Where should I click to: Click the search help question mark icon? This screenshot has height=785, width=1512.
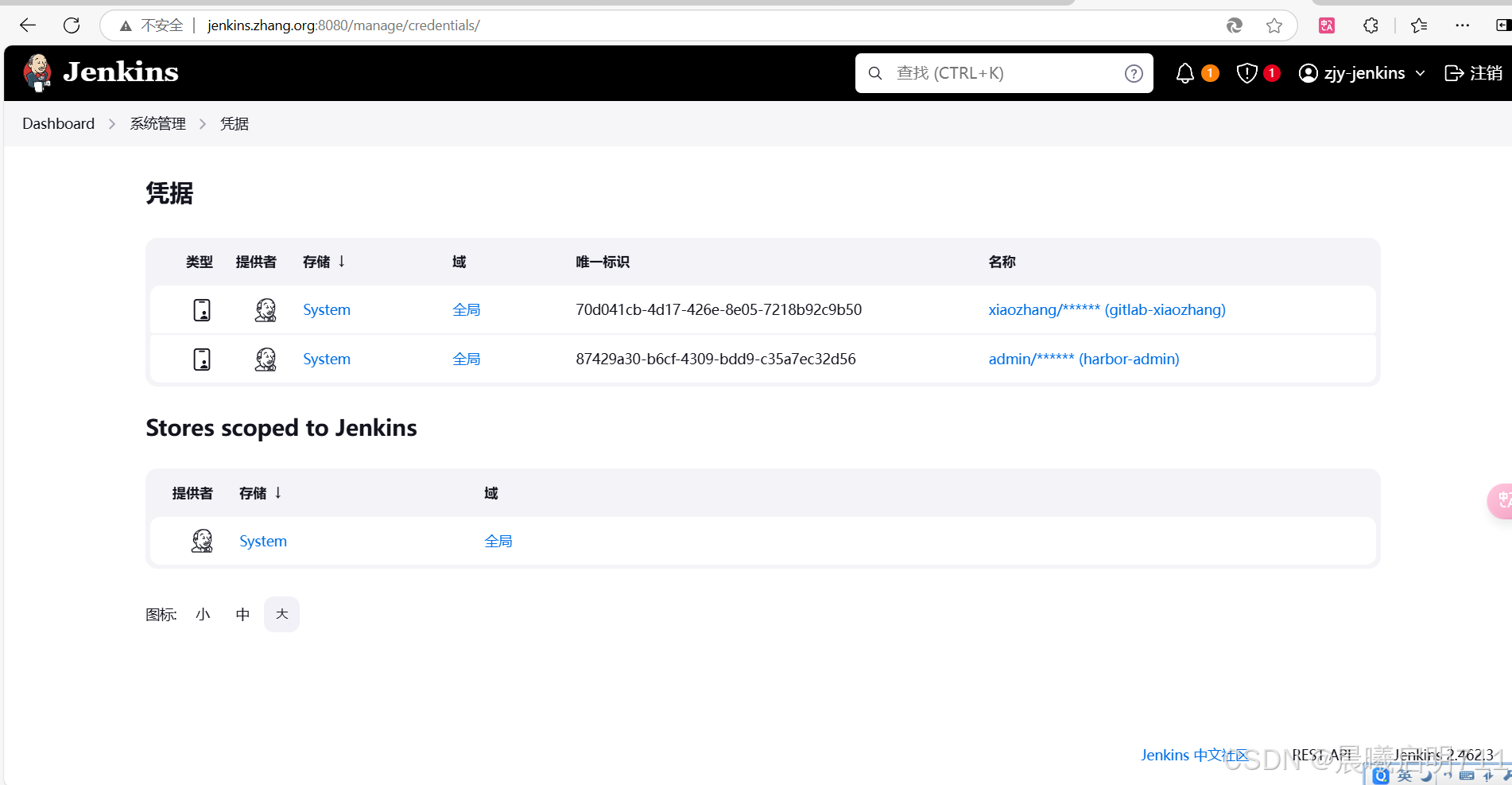pyautogui.click(x=1134, y=73)
